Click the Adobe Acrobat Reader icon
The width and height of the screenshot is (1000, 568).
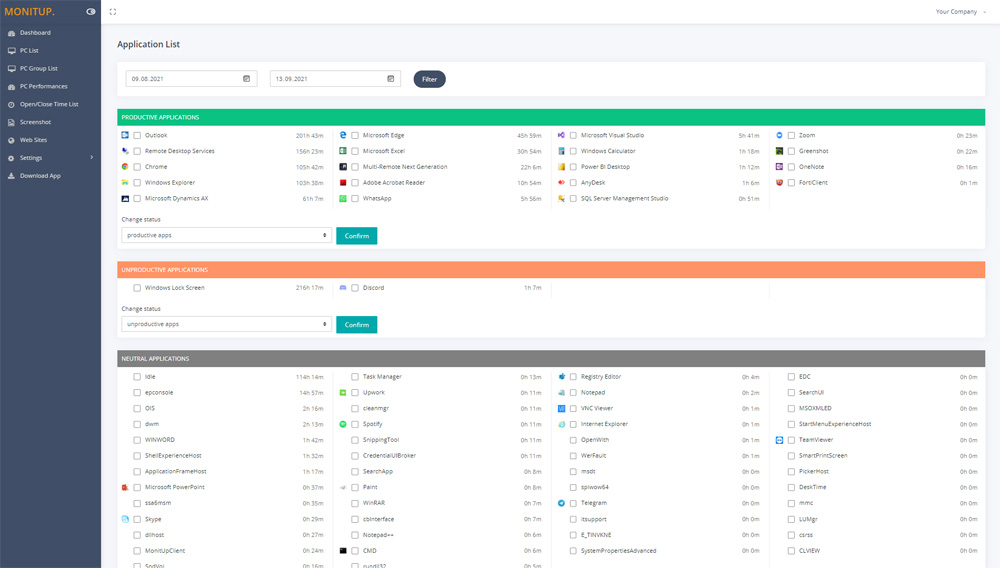pyautogui.click(x=343, y=182)
